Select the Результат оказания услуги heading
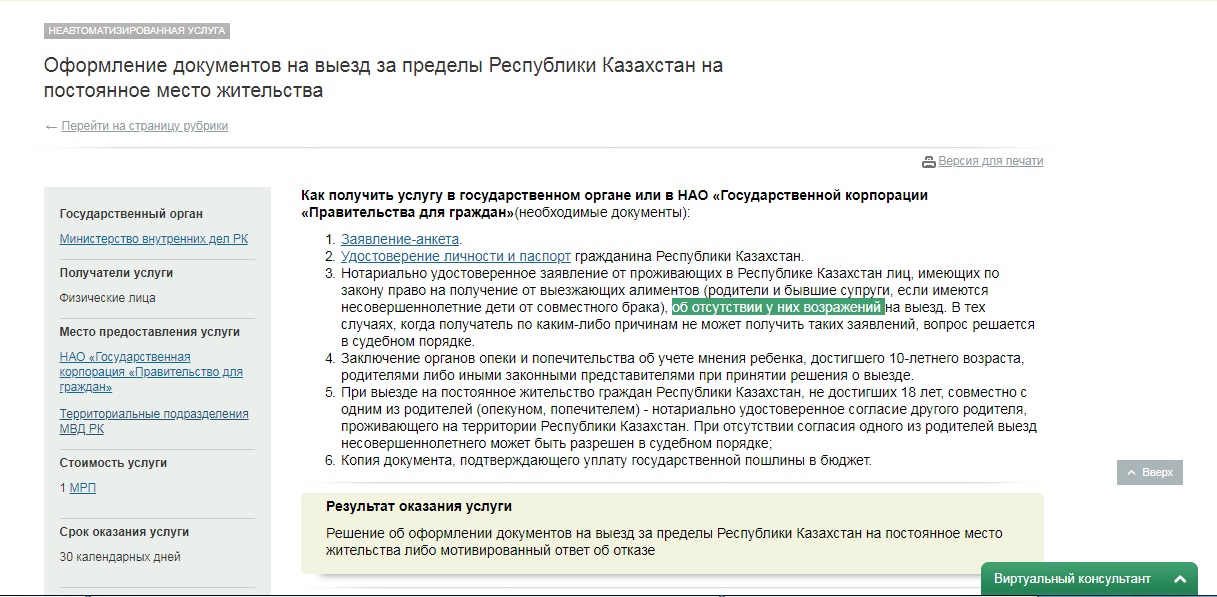1217x597 pixels. pyautogui.click(x=419, y=507)
